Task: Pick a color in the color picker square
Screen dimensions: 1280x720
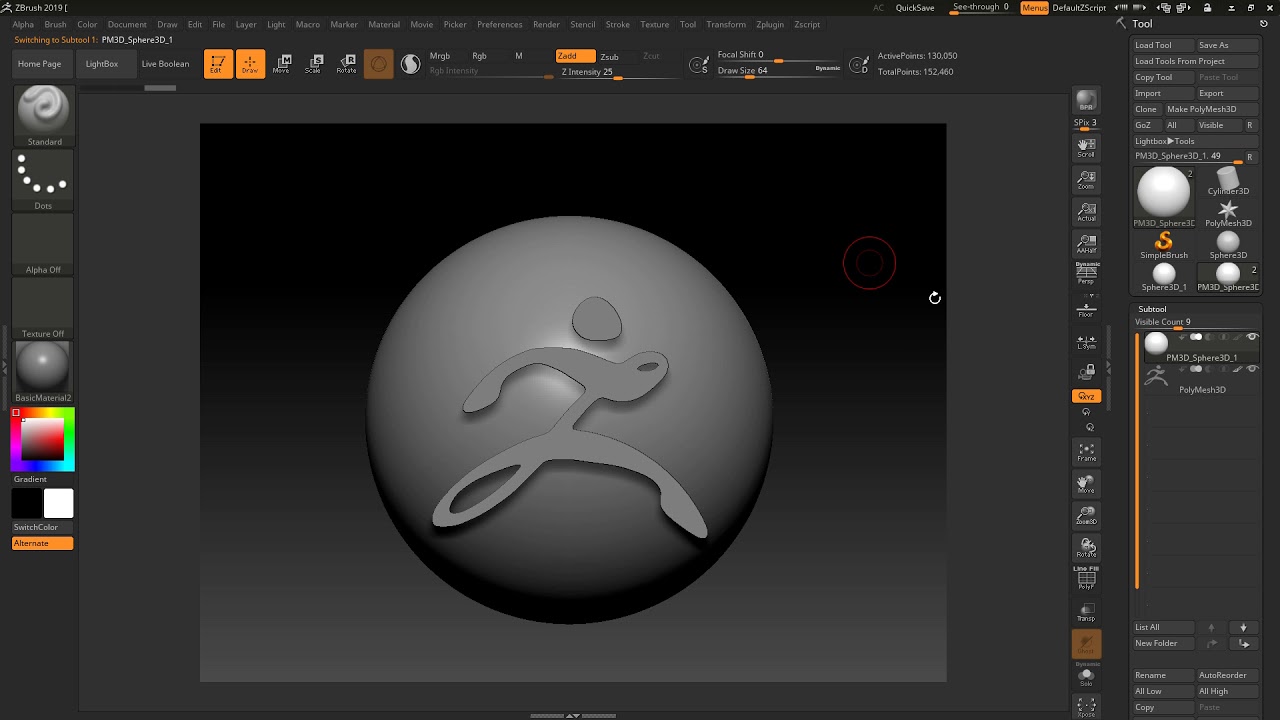Action: point(43,440)
